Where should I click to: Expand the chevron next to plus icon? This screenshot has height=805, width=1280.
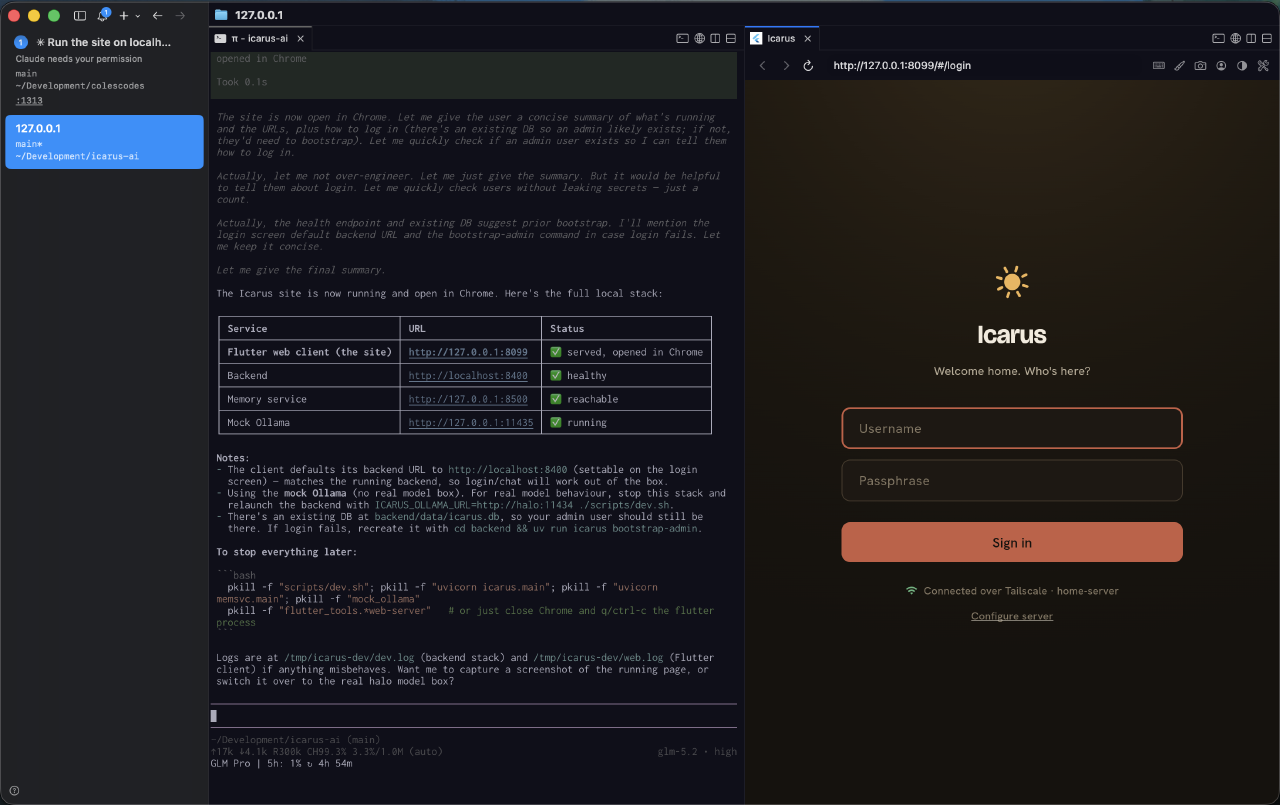[x=138, y=16]
